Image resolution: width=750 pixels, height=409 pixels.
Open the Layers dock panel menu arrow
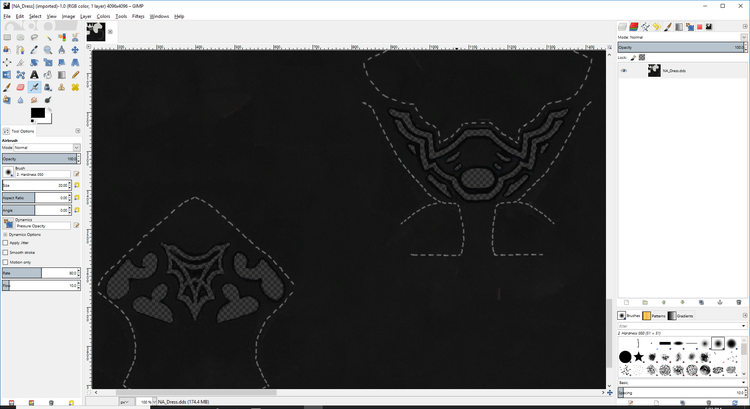[745, 27]
